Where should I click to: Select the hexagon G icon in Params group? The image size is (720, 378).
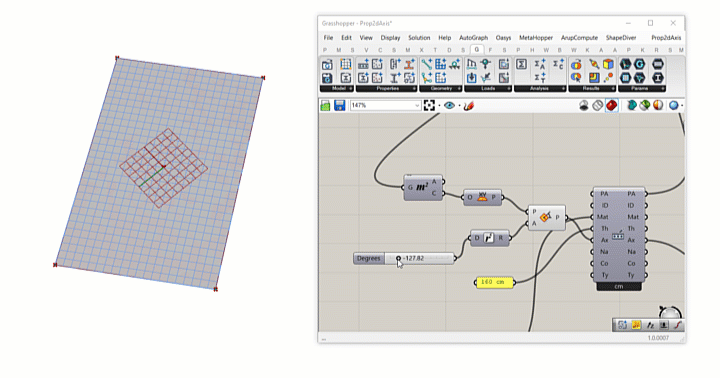pos(640,65)
